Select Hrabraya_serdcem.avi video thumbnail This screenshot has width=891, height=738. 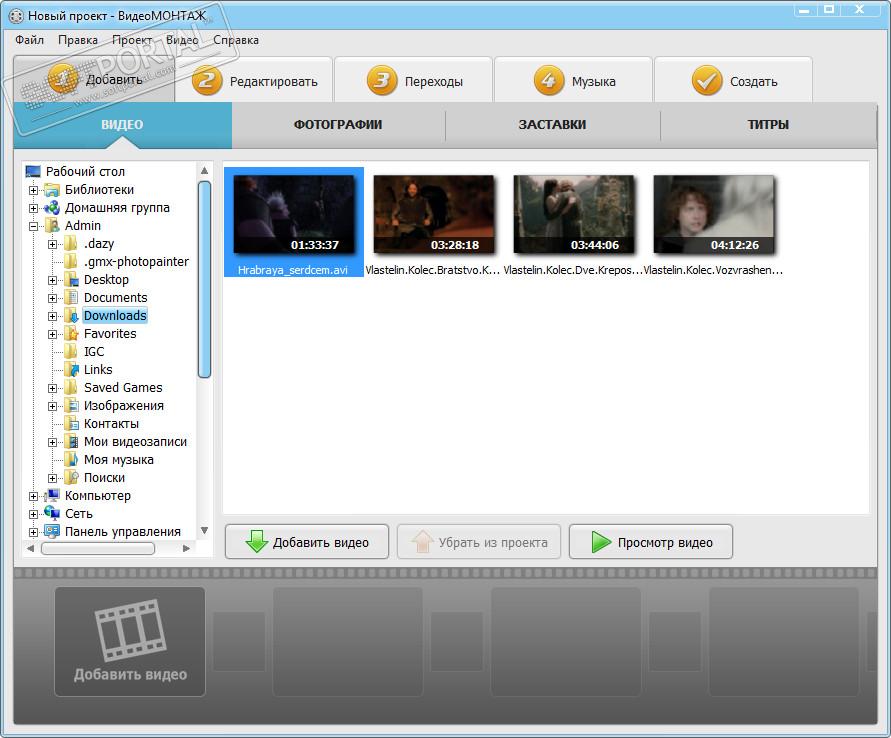(x=294, y=215)
